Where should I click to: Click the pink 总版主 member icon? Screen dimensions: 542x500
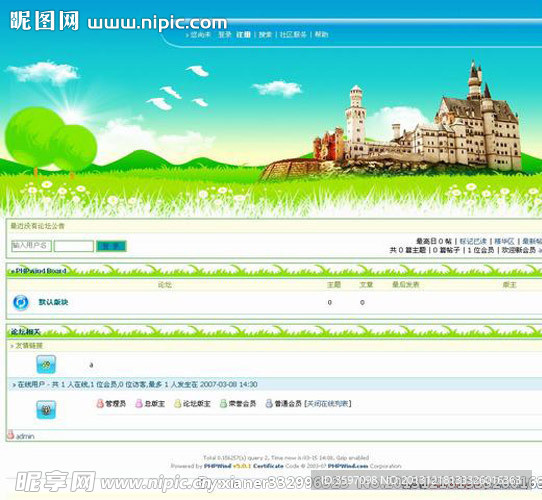(139, 403)
